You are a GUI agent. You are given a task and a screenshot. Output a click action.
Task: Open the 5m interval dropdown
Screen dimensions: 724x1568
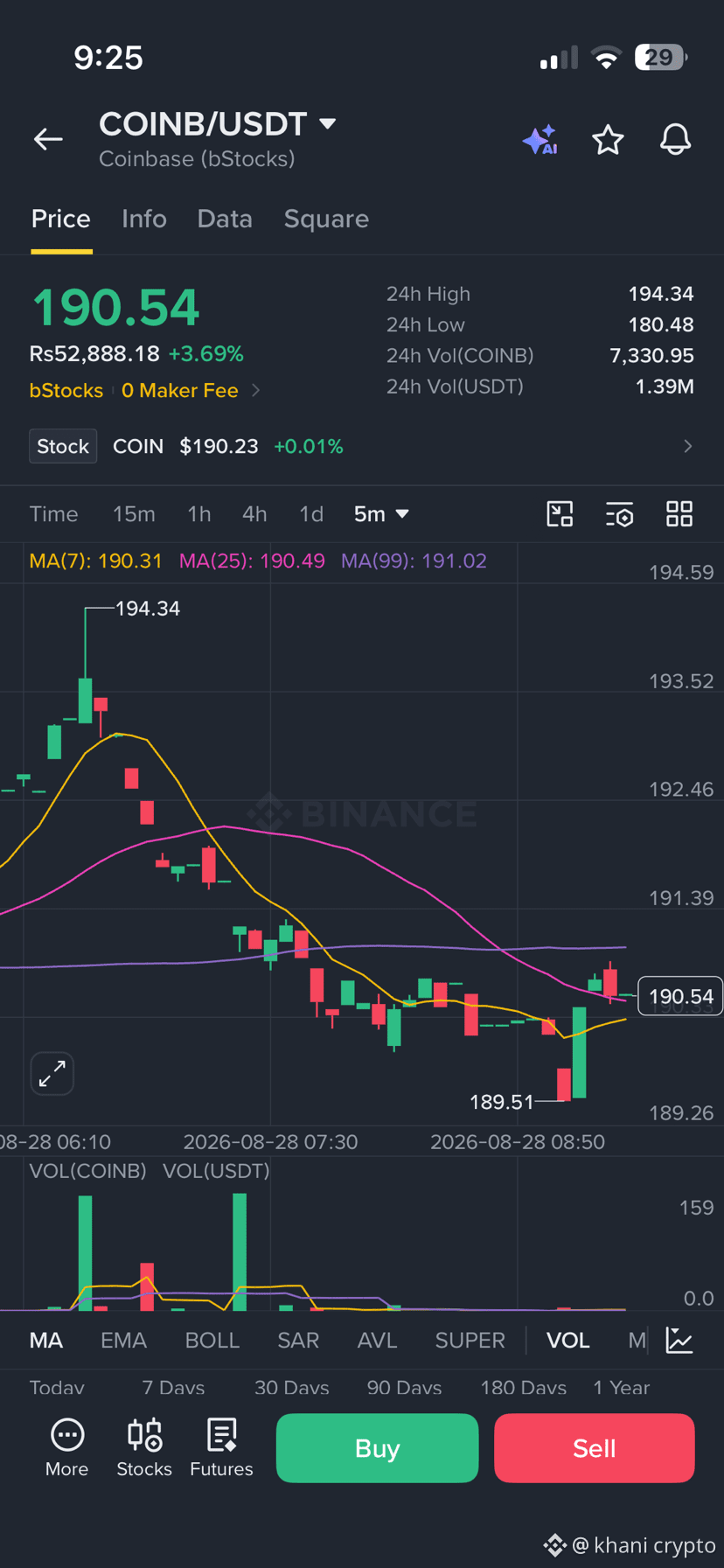tap(381, 514)
